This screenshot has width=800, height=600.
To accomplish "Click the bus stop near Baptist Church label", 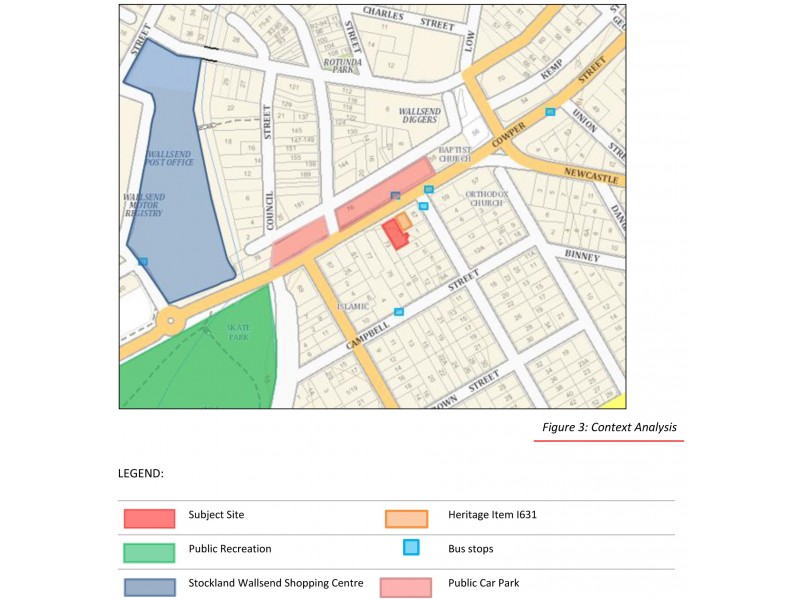I will click(x=428, y=189).
